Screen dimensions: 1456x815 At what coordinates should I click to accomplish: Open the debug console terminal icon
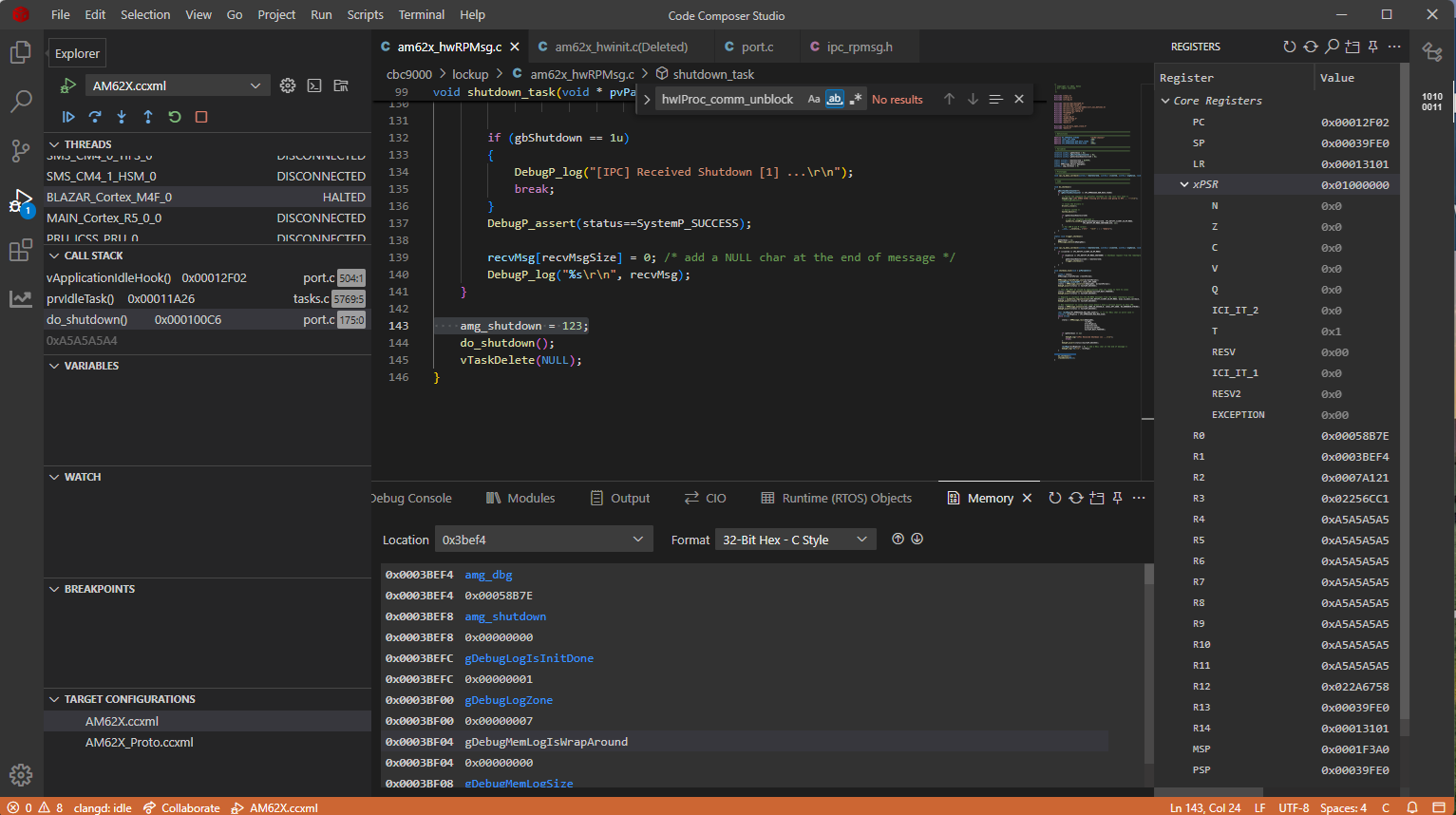314,85
